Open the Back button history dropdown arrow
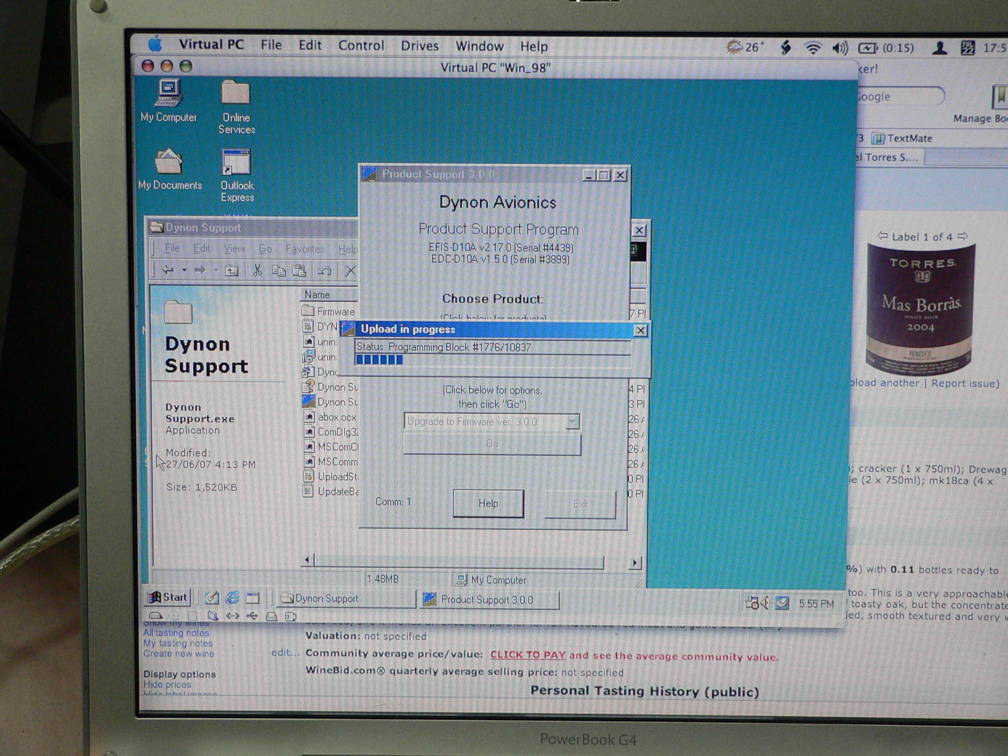 pyautogui.click(x=184, y=271)
